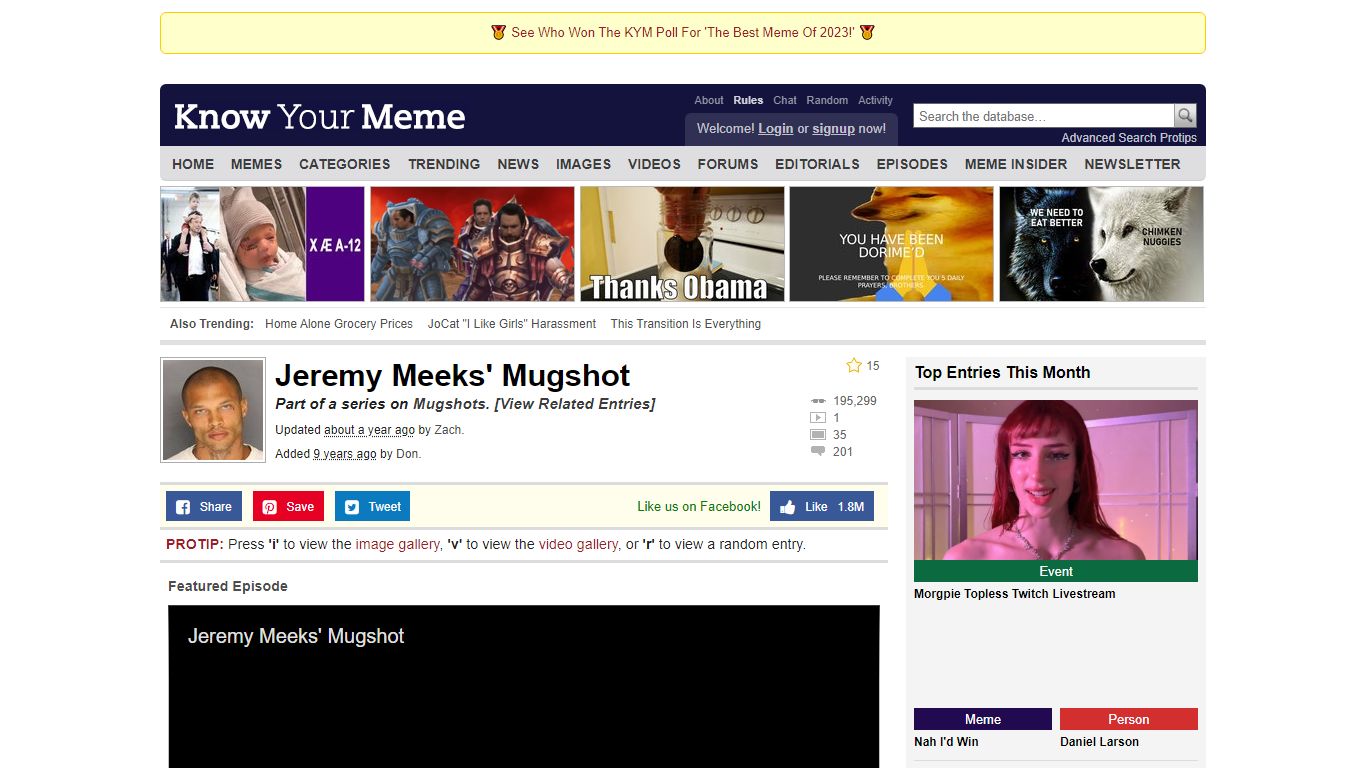Open Advanced Search Protips link
Screen dimensions: 1366x768
[x=1129, y=138]
